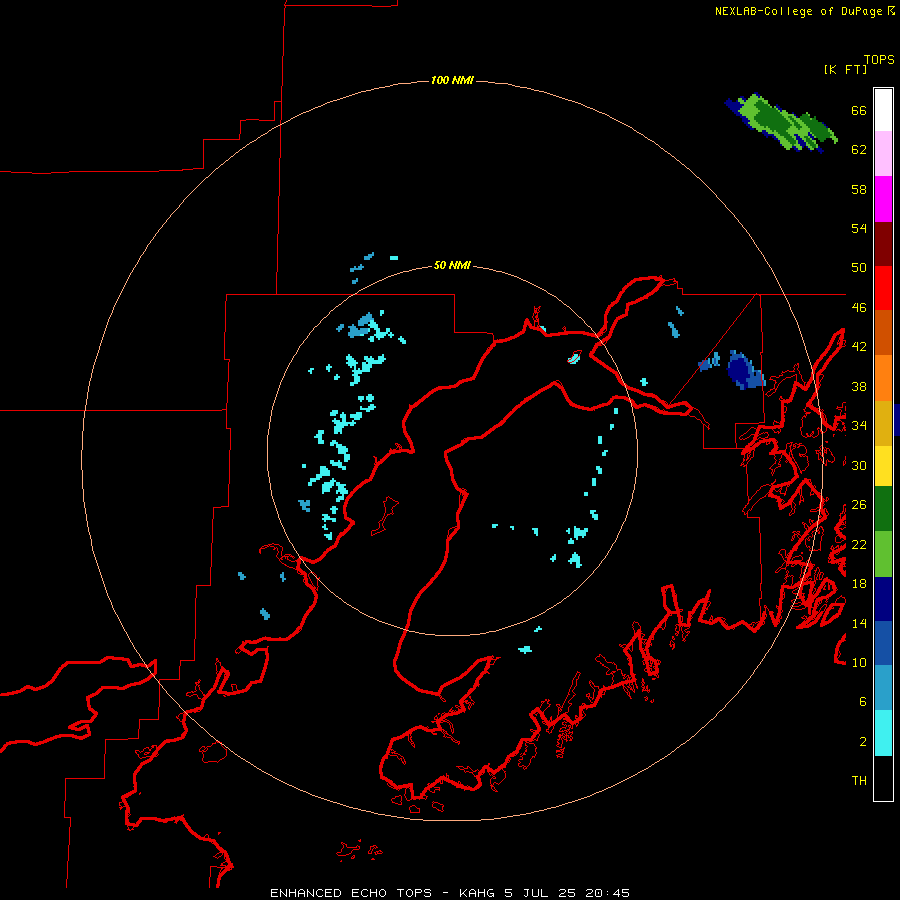Click the "KAHG" station identifier

click(479, 893)
